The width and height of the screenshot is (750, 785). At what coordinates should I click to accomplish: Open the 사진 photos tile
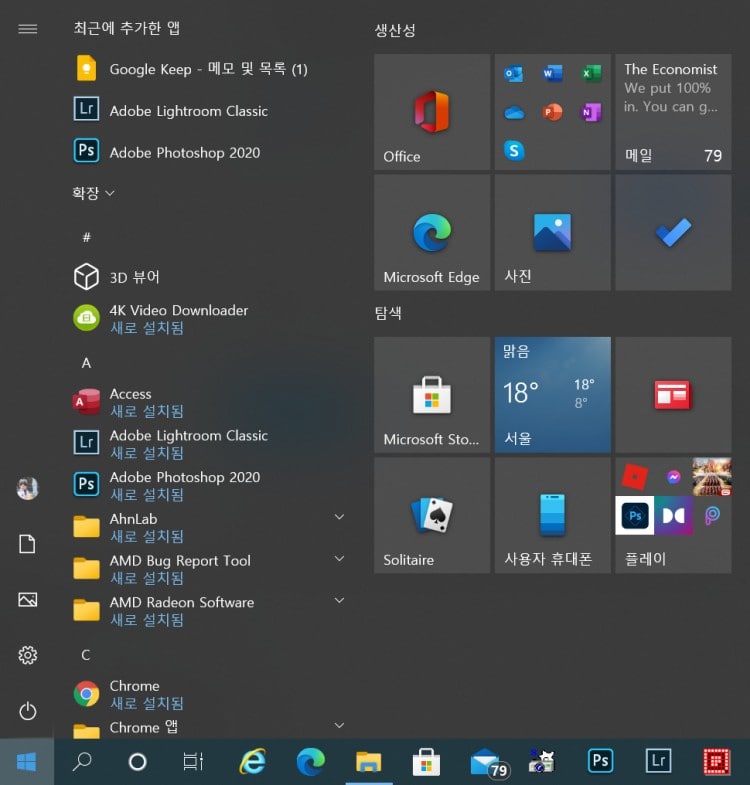coord(552,232)
